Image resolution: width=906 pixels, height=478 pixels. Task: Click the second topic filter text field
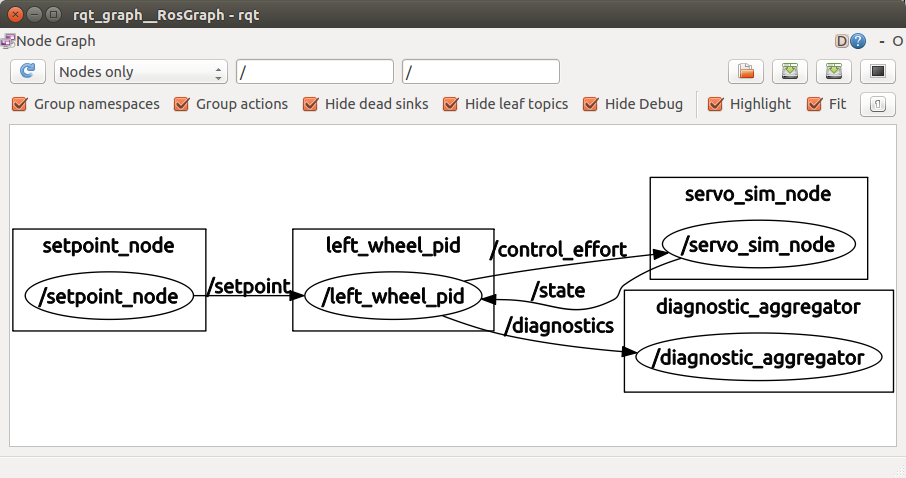pos(480,72)
